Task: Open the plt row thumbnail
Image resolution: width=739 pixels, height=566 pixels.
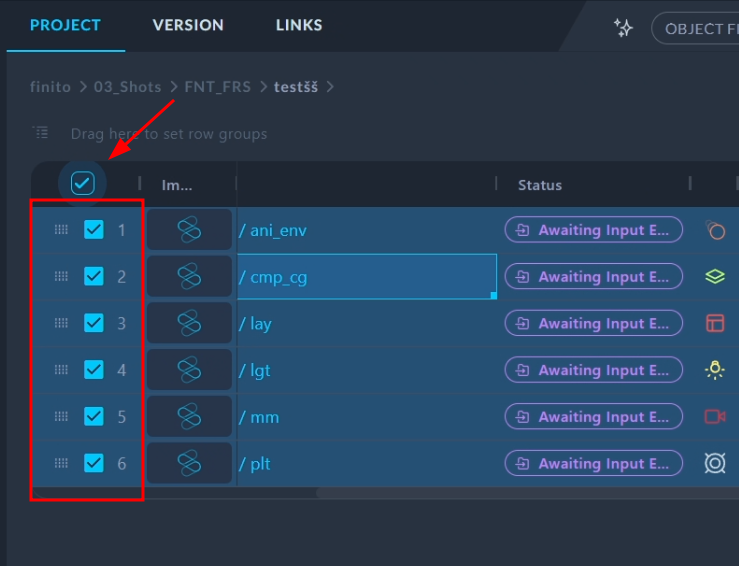Action: [x=189, y=463]
